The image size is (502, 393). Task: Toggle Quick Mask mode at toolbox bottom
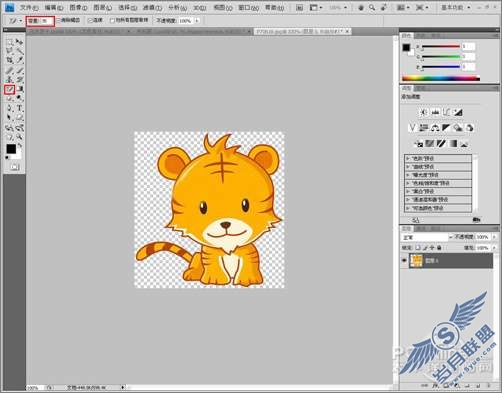(x=14, y=167)
